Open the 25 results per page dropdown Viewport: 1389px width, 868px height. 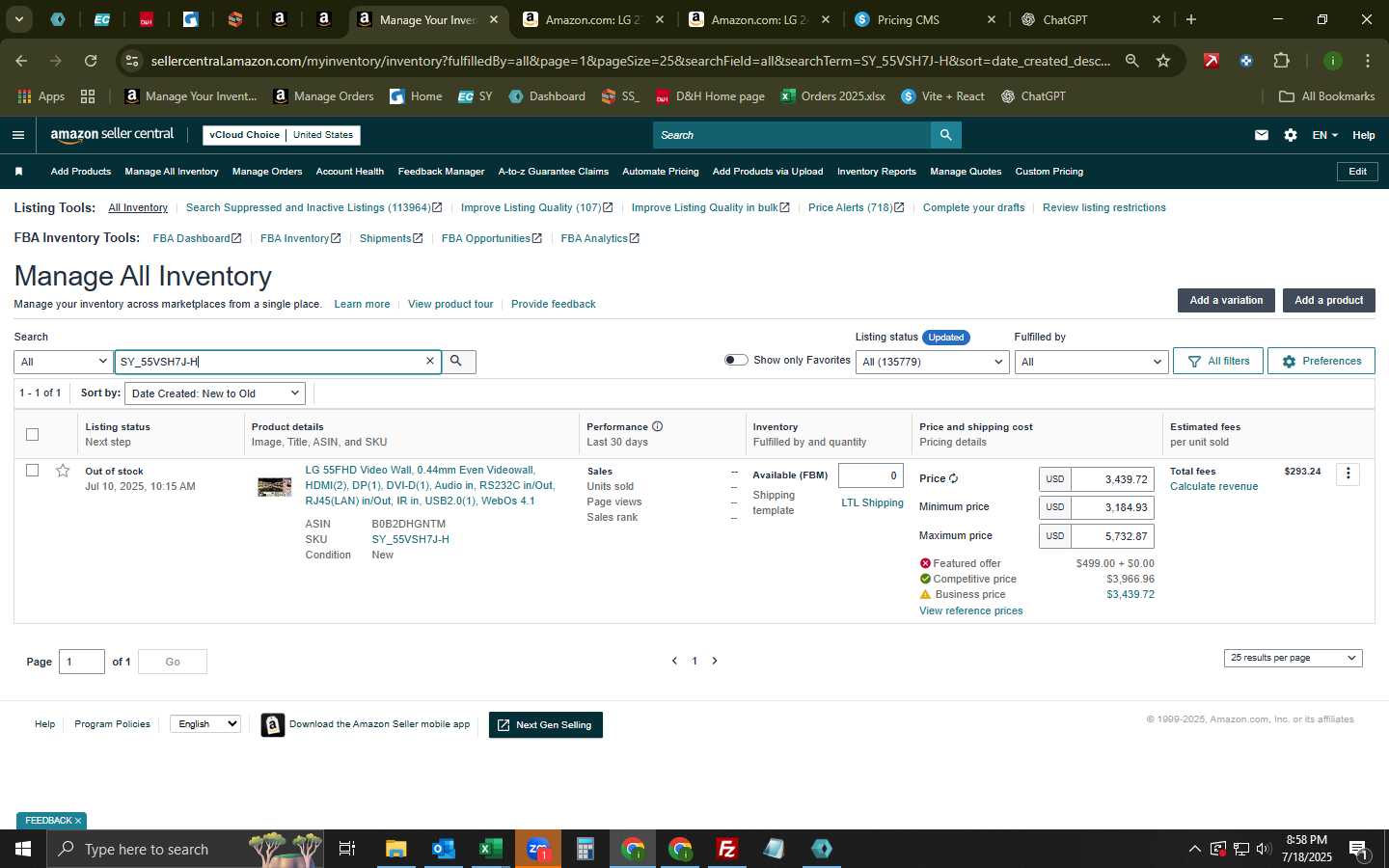tap(1293, 658)
